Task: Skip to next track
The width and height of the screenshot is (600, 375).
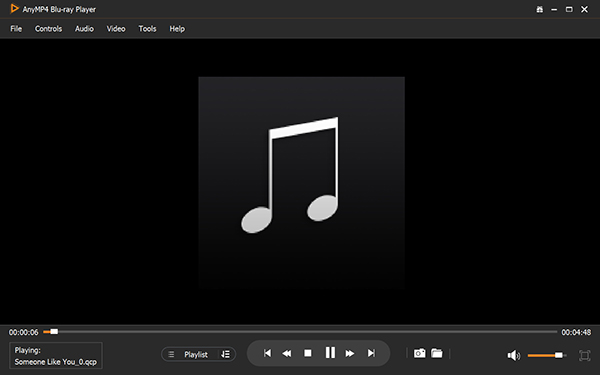Action: coord(371,353)
